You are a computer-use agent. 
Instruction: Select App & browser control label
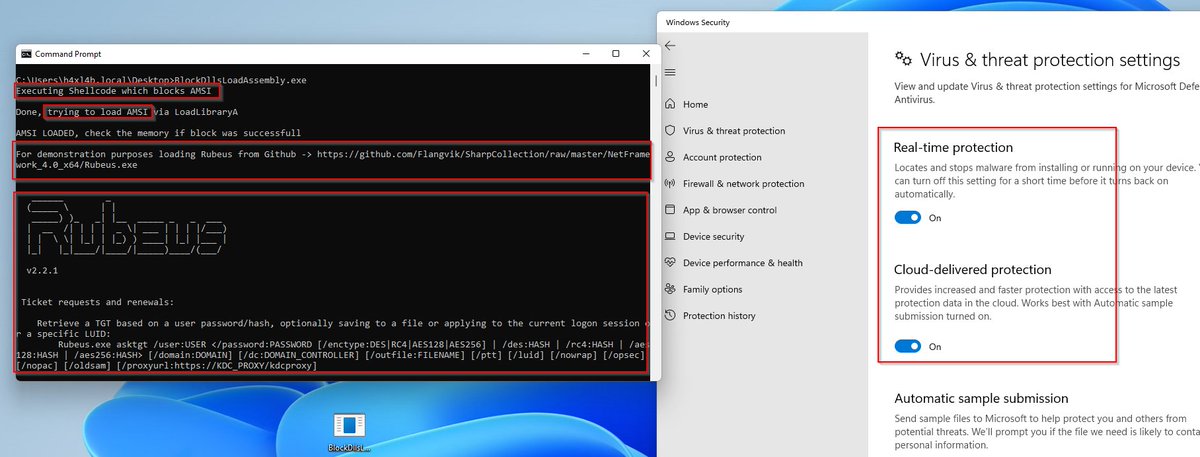[x=730, y=210]
